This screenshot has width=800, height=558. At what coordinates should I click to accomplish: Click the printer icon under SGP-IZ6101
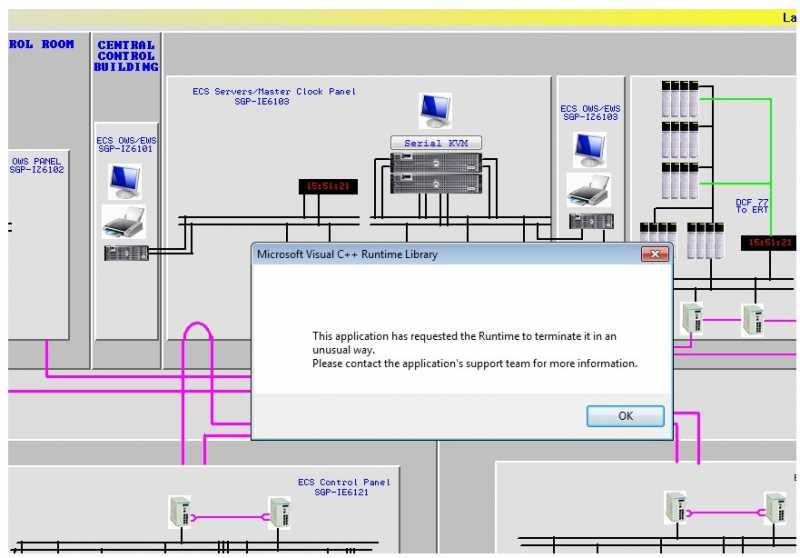pos(123,221)
